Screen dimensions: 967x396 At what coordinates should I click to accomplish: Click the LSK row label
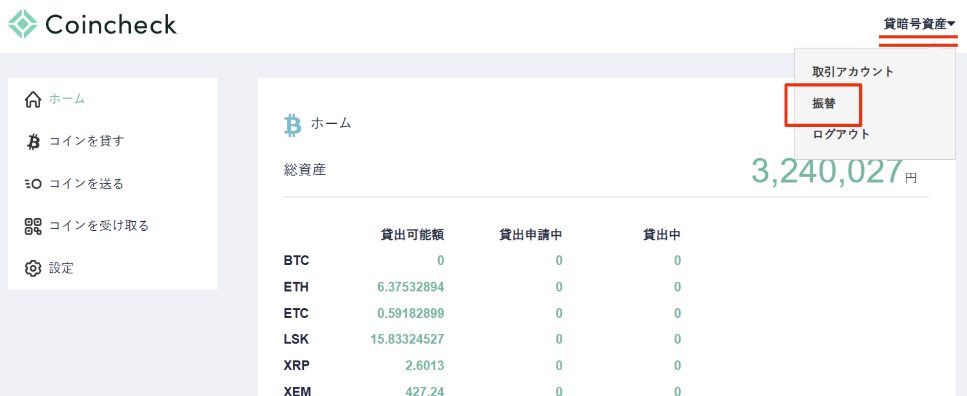tap(297, 340)
